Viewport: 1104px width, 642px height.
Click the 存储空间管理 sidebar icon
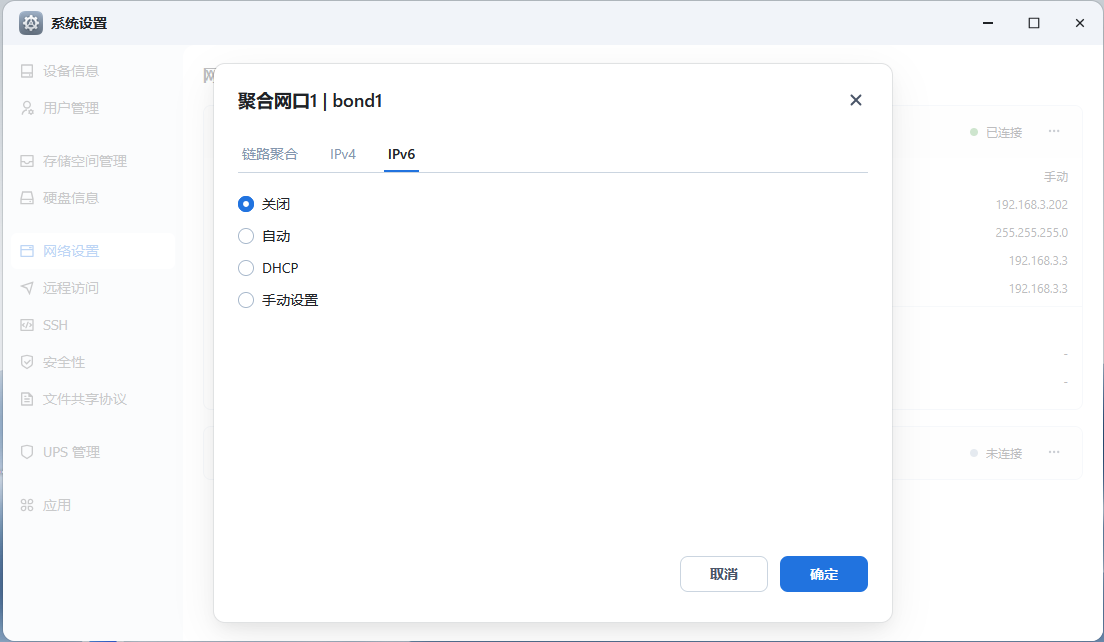[27, 161]
